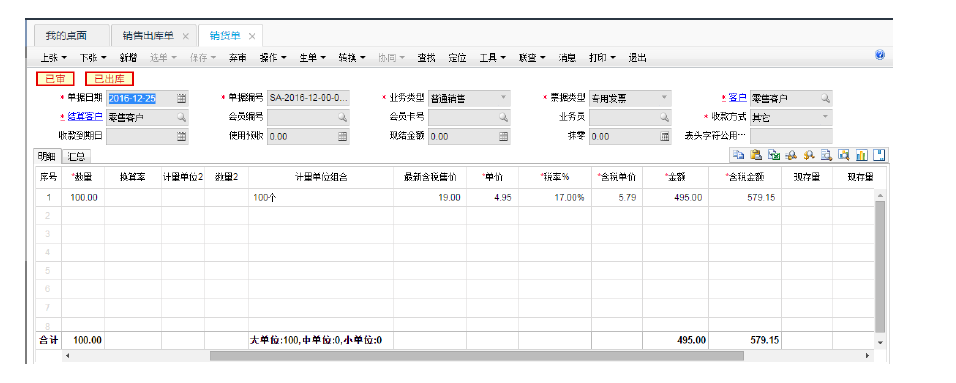This screenshot has width=956, height=383.
Task: Click the 含税金额 column header
Action: click(745, 177)
